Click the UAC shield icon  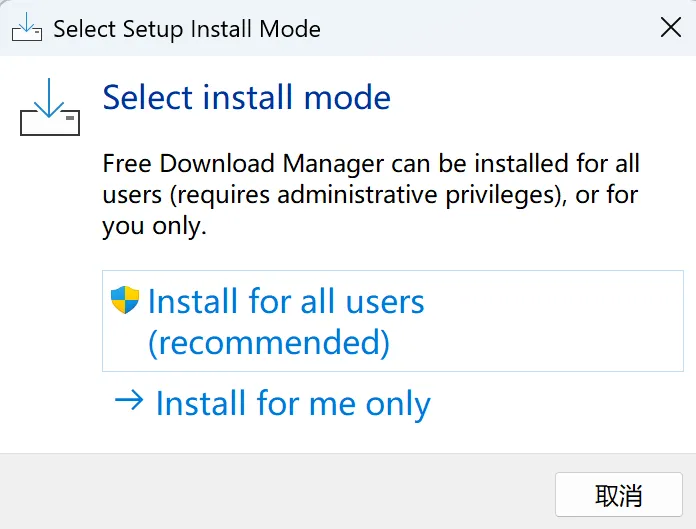[x=125, y=300]
